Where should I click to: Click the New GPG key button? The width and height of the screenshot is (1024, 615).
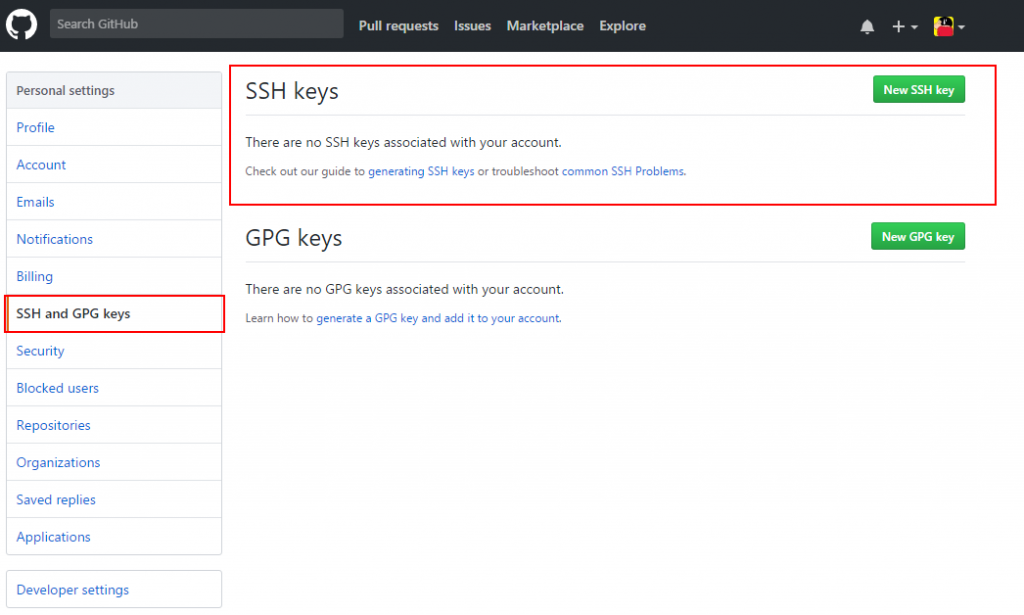point(918,236)
